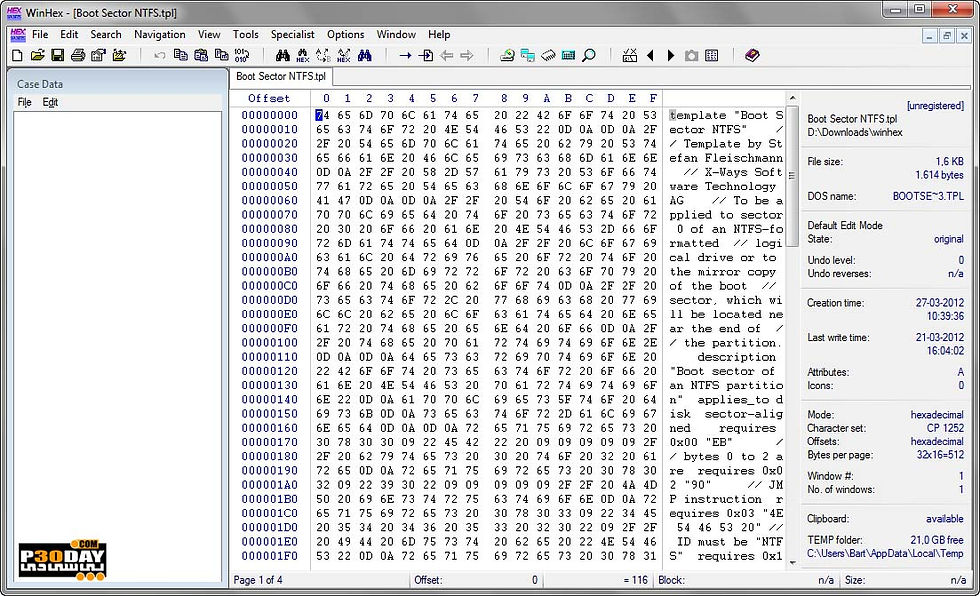Screen dimensions: 980x596
Task: Select the Boot Sector NTFS.tpl tab
Action: (281, 76)
